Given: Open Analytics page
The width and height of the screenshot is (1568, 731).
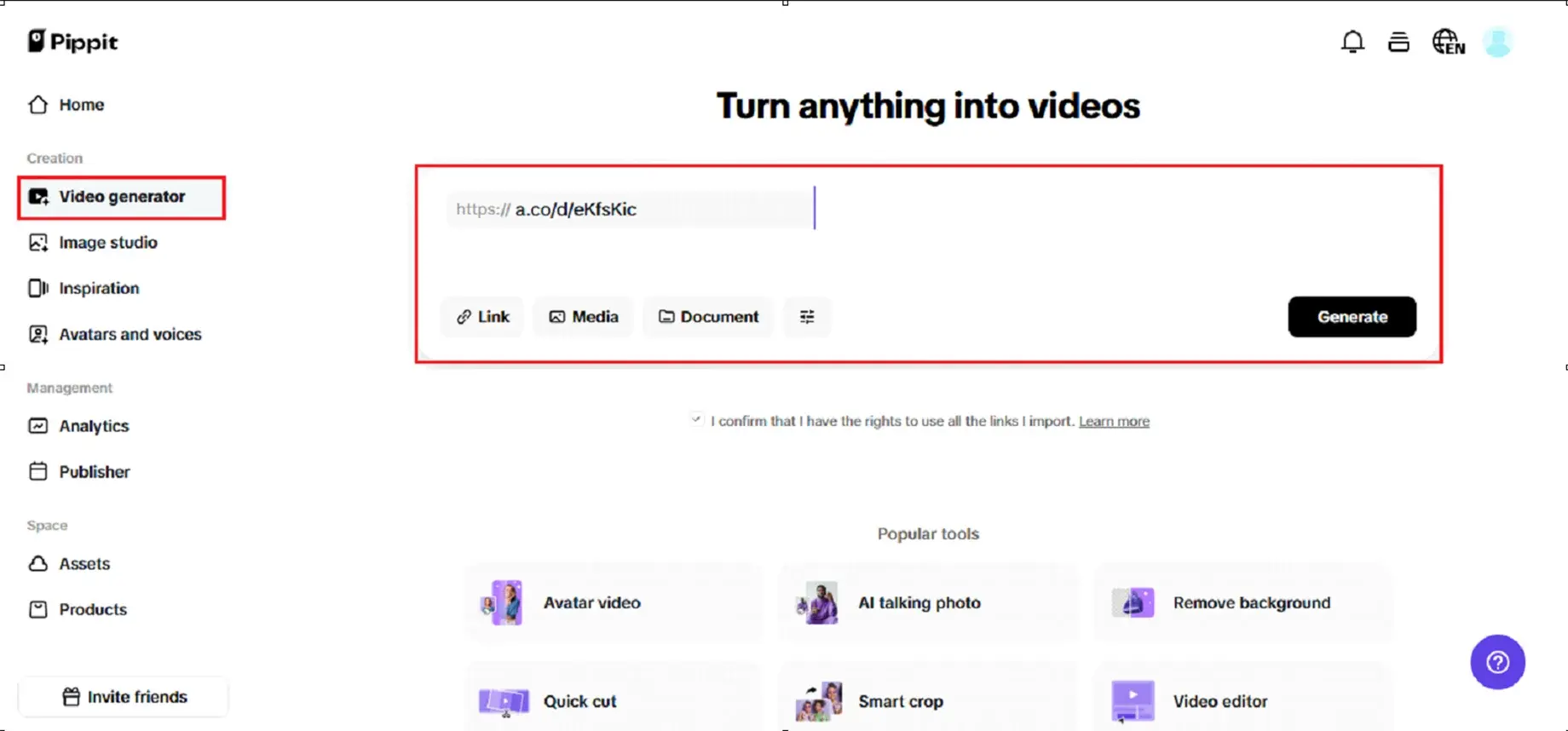Looking at the screenshot, I should (x=78, y=426).
